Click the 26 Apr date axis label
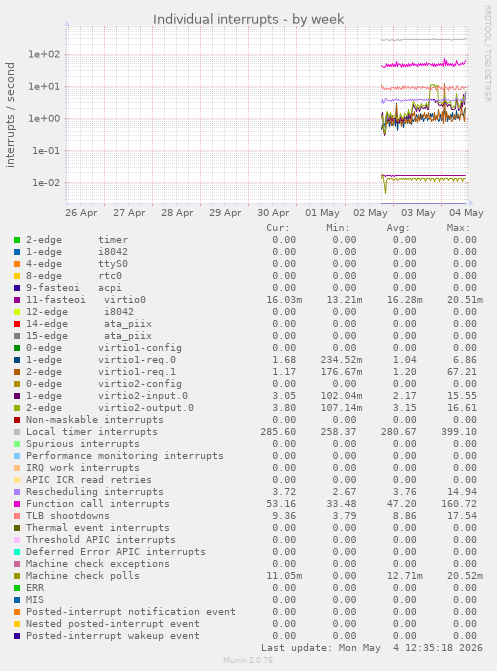Screen dimensions: 497x671 point(81,213)
